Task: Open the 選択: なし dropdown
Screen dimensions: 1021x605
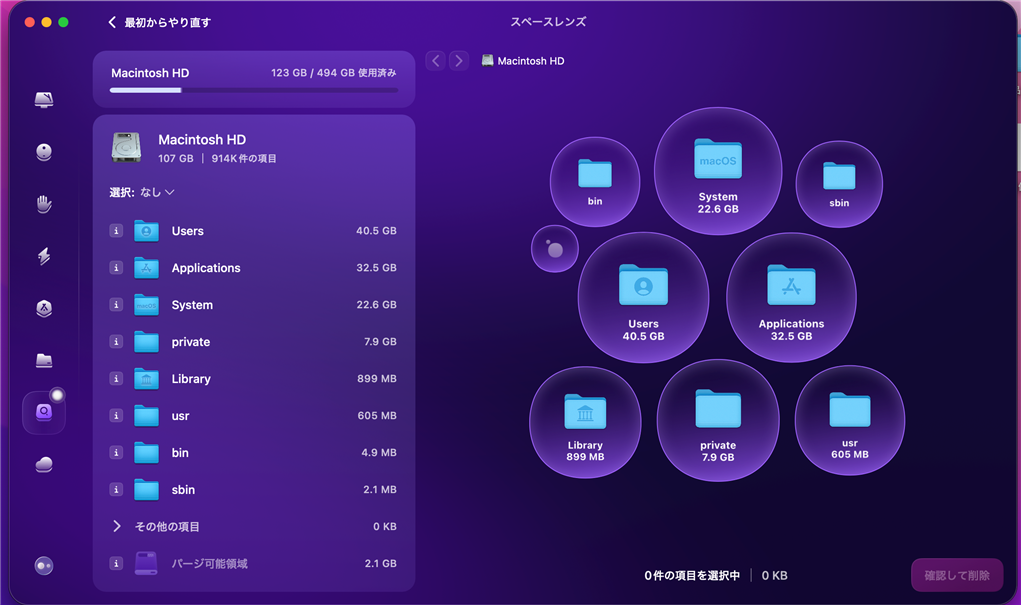Action: [x=142, y=192]
